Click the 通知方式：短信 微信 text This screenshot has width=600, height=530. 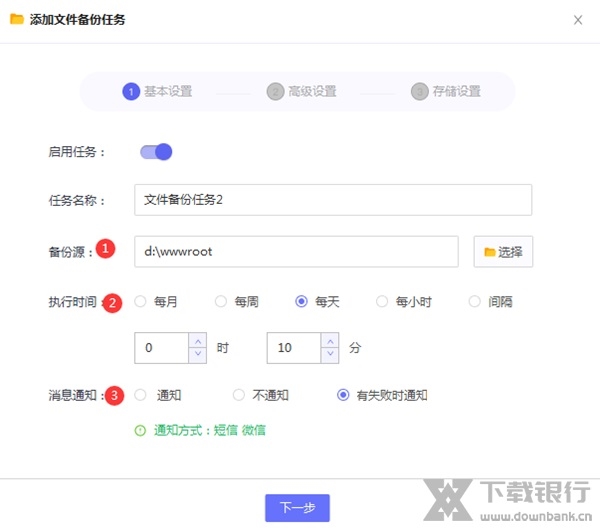[210, 431]
